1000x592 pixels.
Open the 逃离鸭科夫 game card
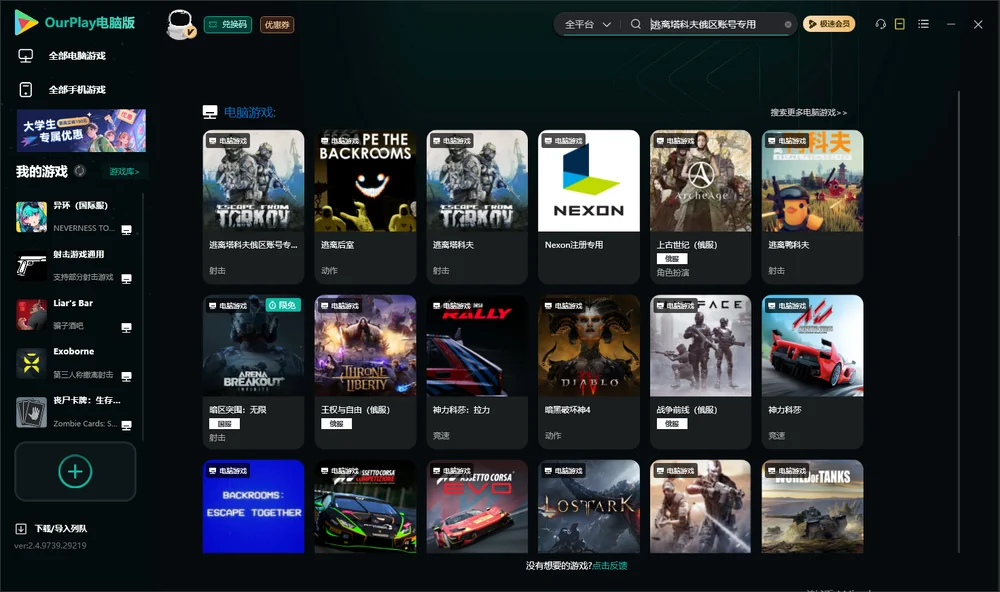[x=812, y=207]
